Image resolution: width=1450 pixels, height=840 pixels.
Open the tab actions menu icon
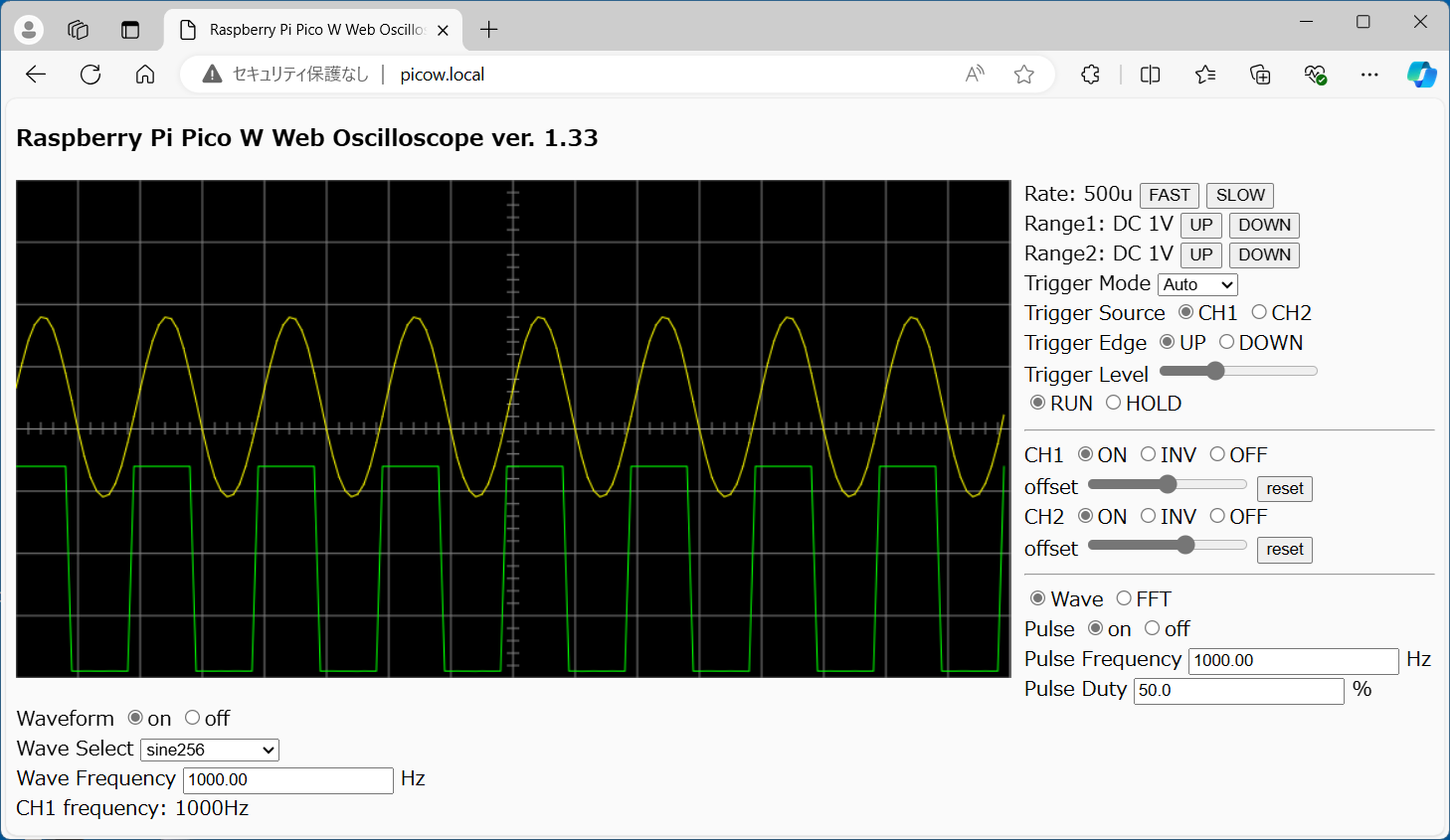pos(130,30)
